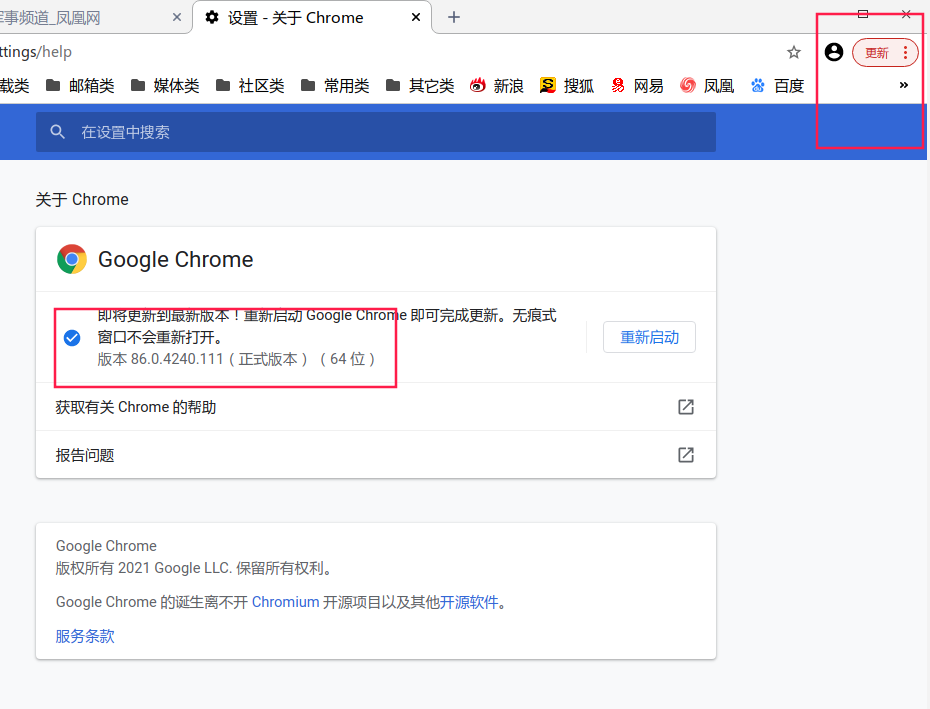Click the bookmark star icon
Screen dimensions: 930x709
[x=794, y=52]
